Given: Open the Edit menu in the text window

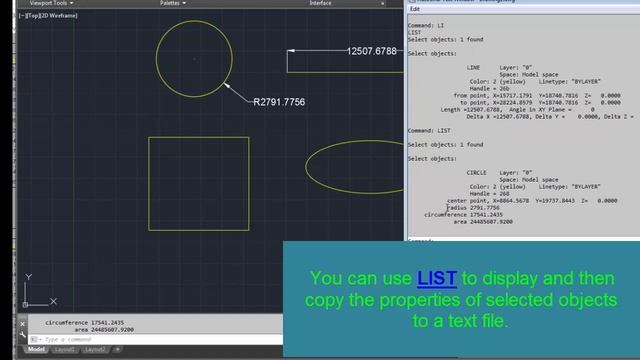Looking at the screenshot, I should [x=415, y=9].
